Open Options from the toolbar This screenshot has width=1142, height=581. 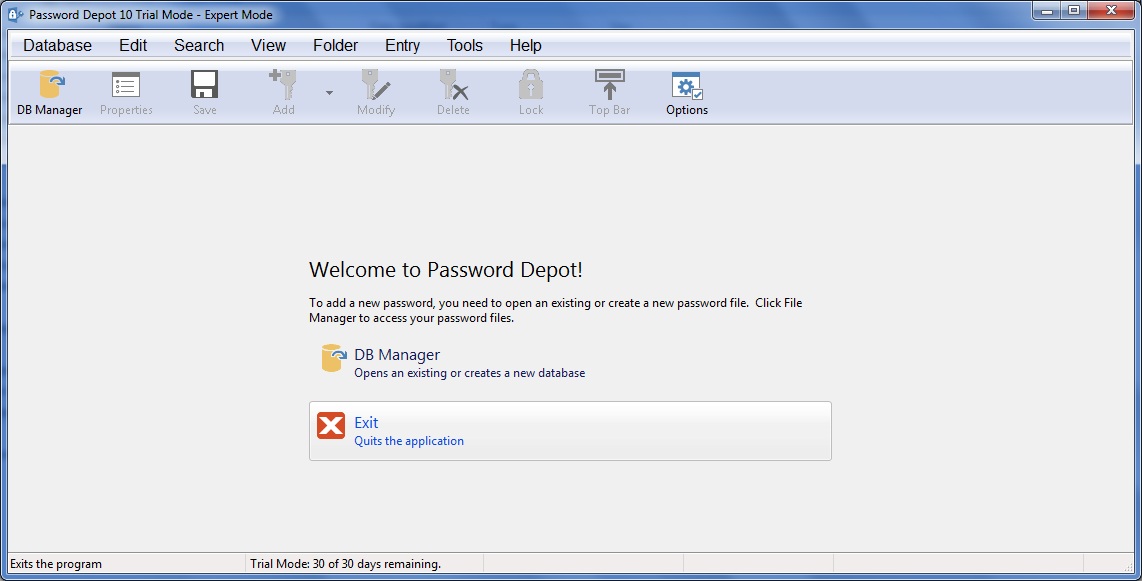click(x=686, y=90)
